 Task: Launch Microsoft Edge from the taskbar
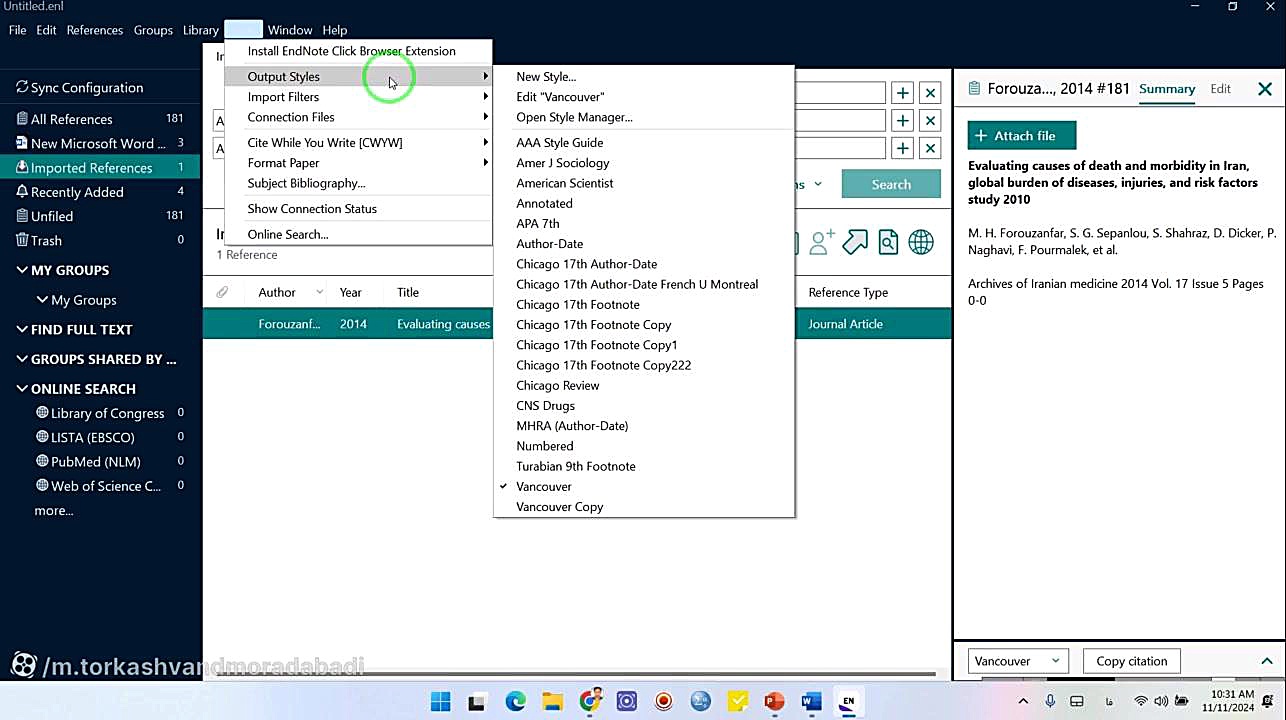pos(515,702)
